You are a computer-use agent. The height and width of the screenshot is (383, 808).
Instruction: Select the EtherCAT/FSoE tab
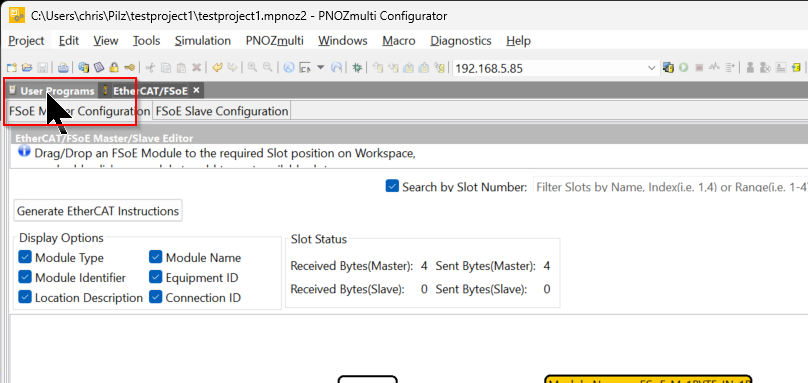click(150, 91)
